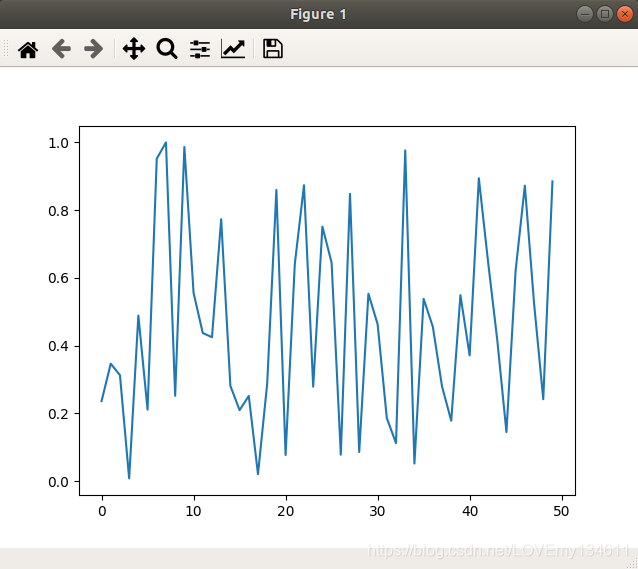Go back to the previous view
The image size is (638, 569).
[x=61, y=49]
